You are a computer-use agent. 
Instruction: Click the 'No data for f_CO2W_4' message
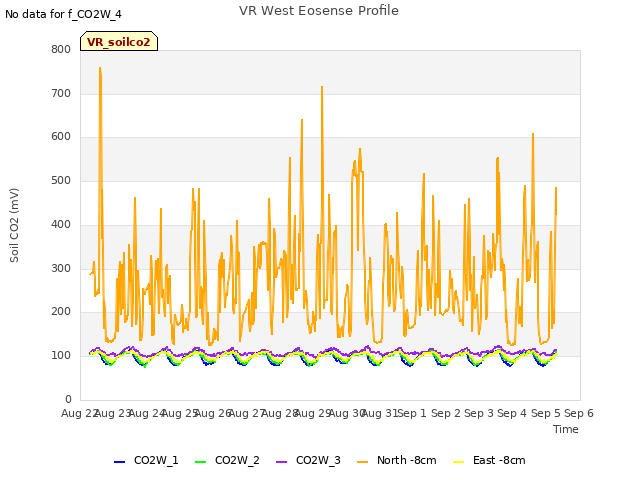point(63,15)
